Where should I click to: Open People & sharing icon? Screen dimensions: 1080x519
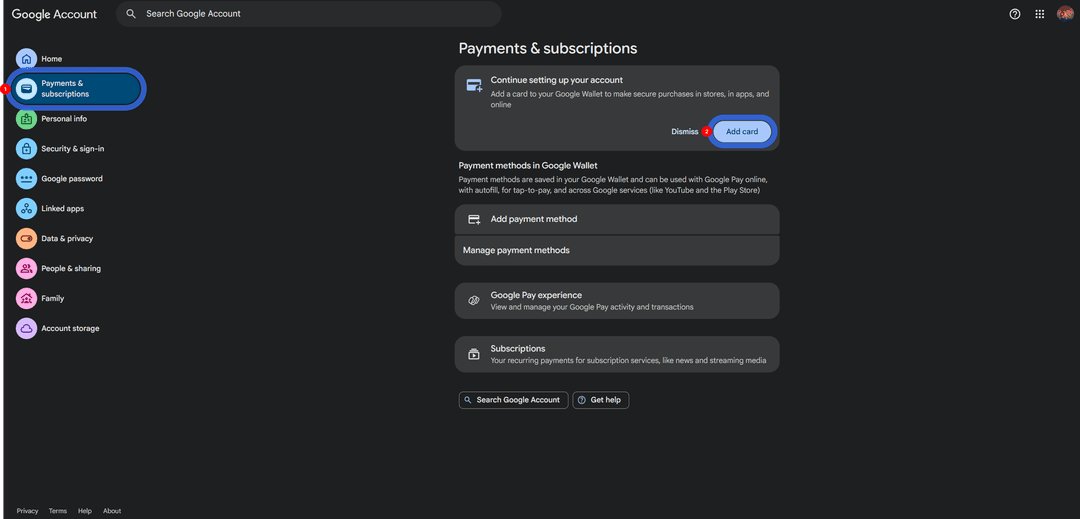click(x=26, y=268)
